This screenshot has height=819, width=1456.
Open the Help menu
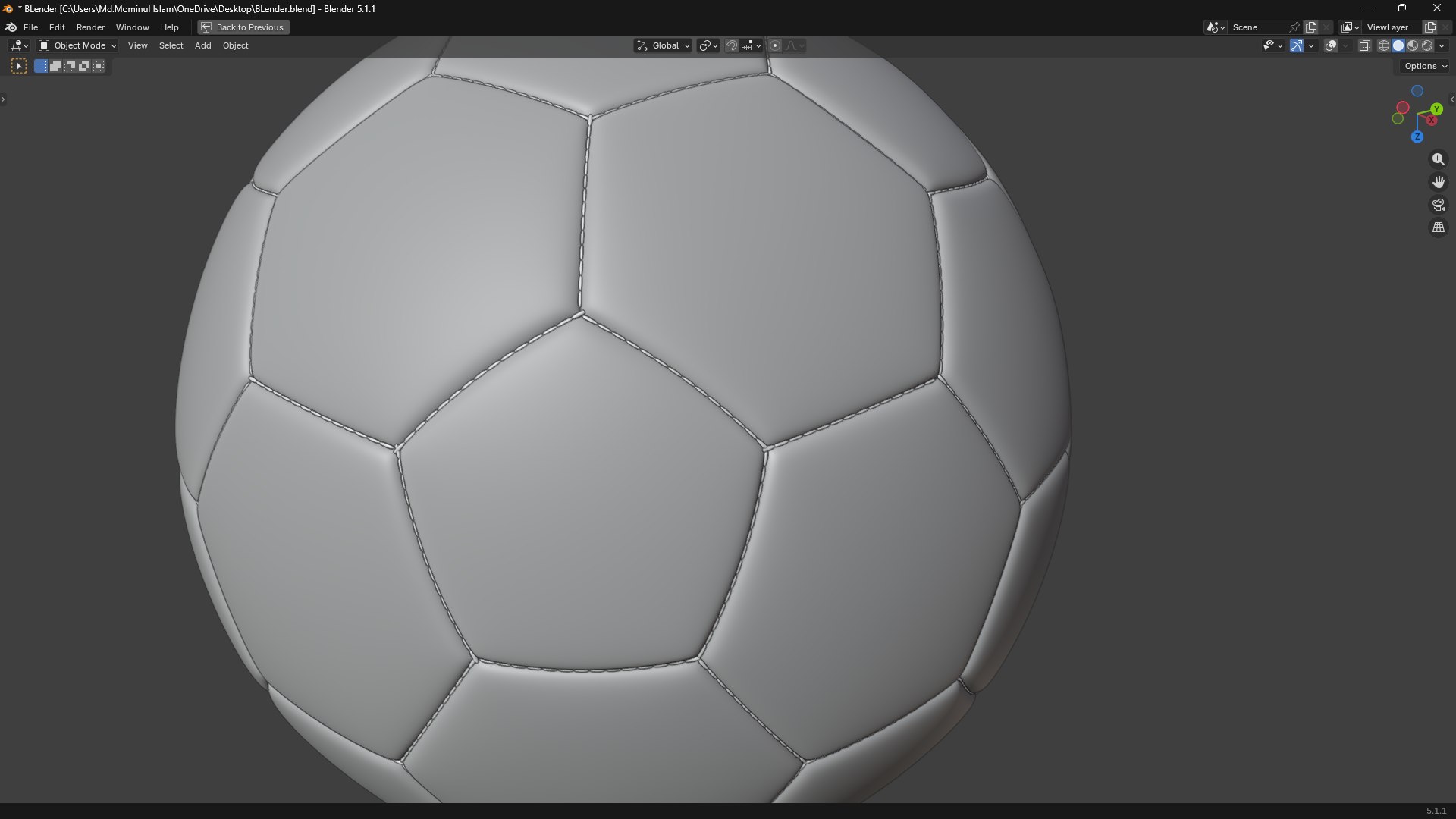point(169,27)
